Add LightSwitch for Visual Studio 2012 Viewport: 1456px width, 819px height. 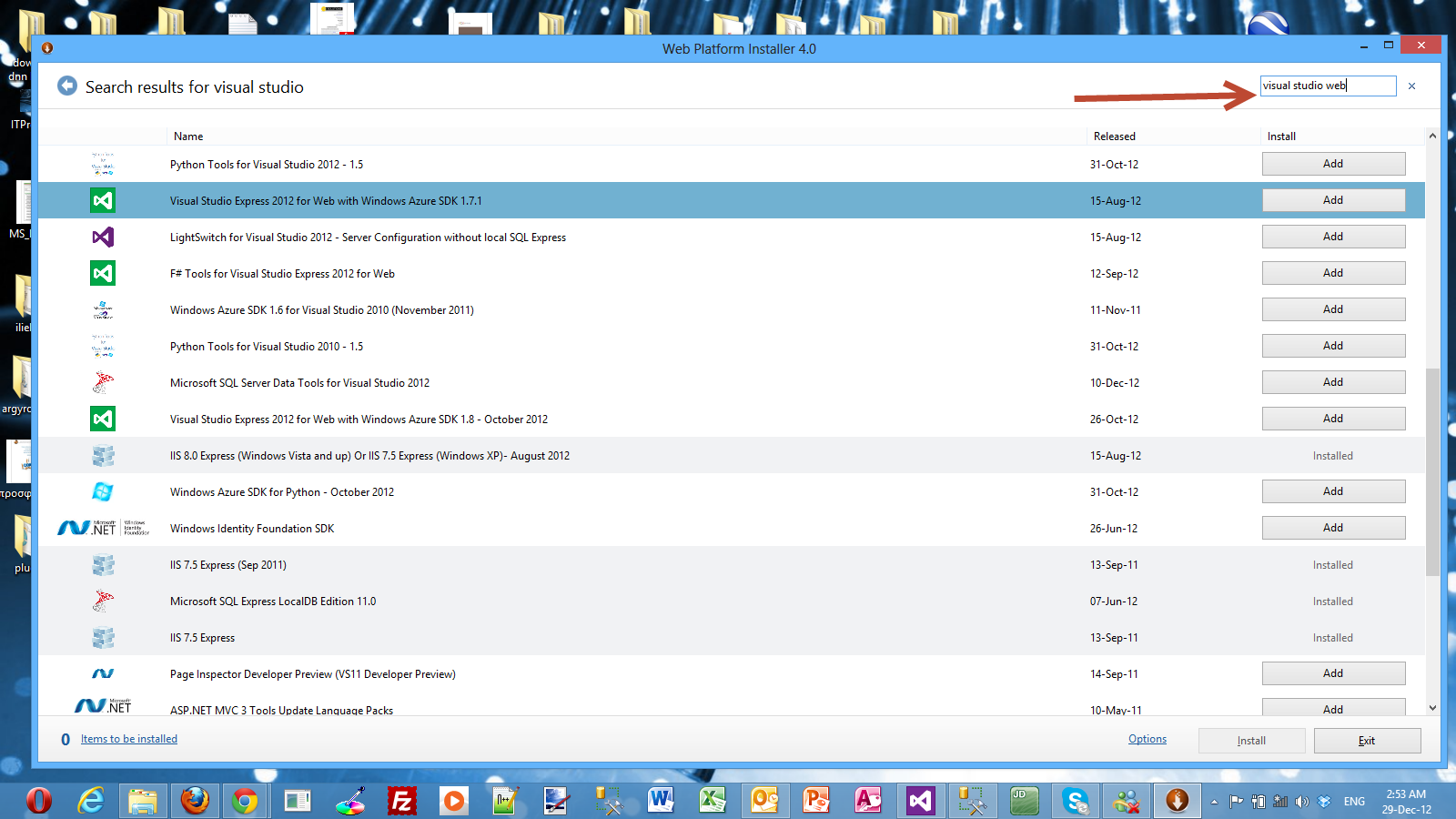[x=1333, y=237]
